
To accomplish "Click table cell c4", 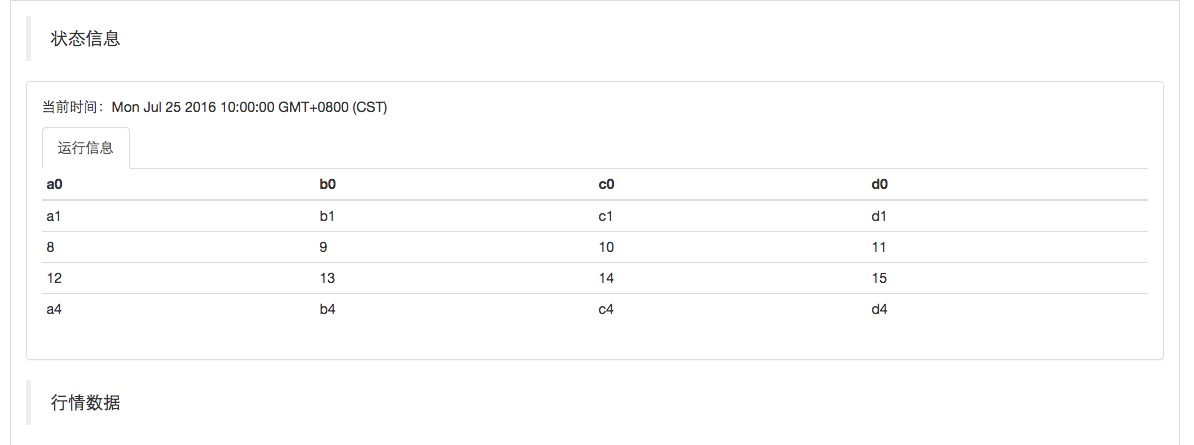I will [x=606, y=309].
